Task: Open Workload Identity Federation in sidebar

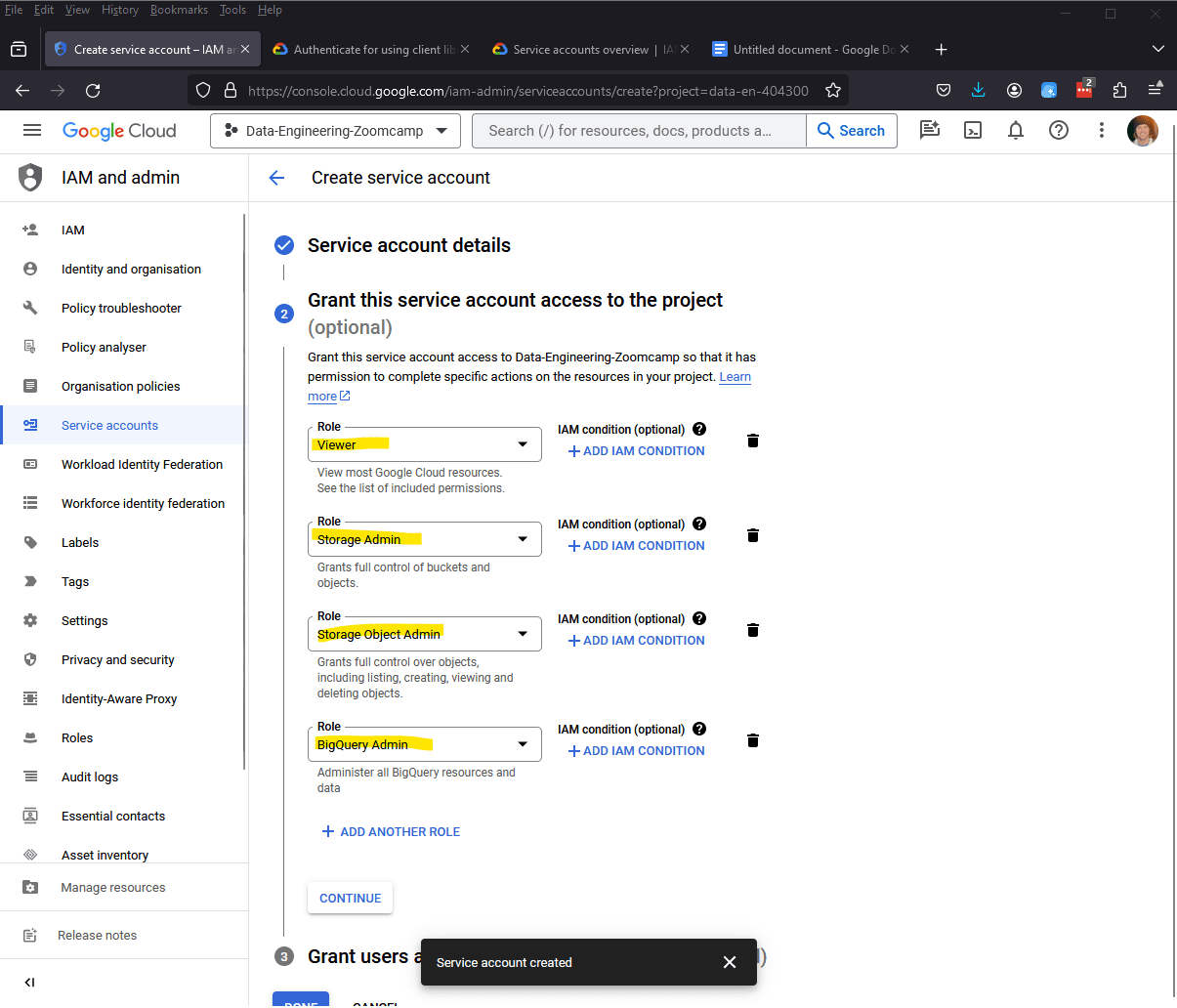Action: click(123, 465)
